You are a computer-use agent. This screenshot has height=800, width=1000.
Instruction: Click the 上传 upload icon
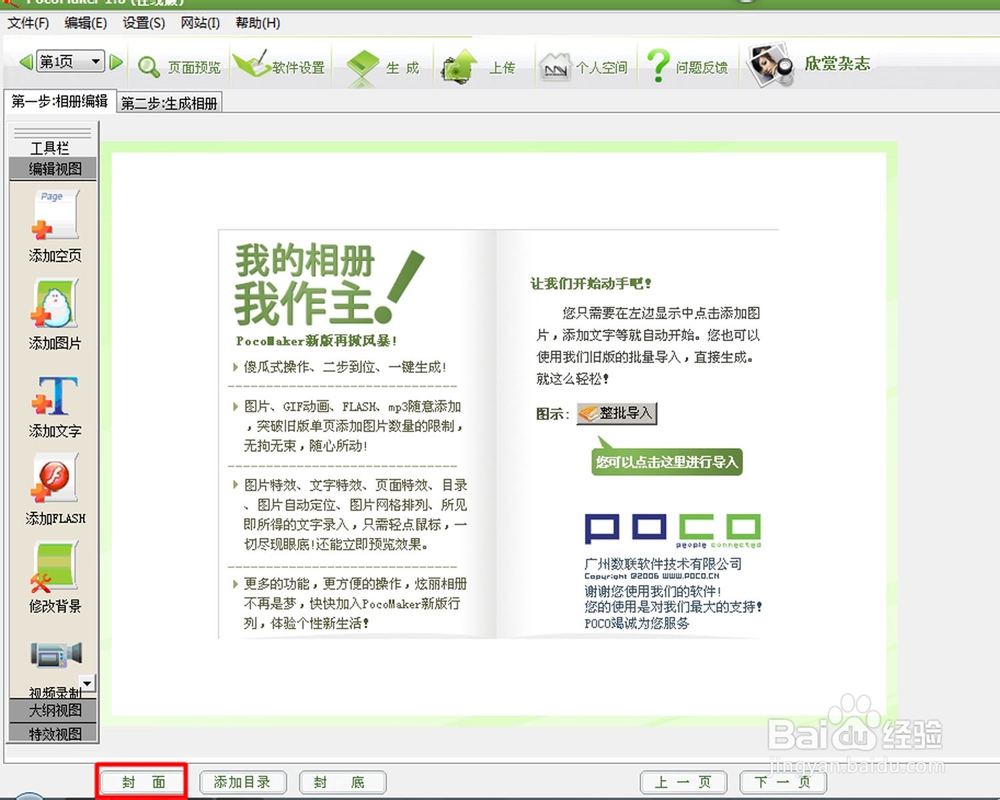coord(460,66)
